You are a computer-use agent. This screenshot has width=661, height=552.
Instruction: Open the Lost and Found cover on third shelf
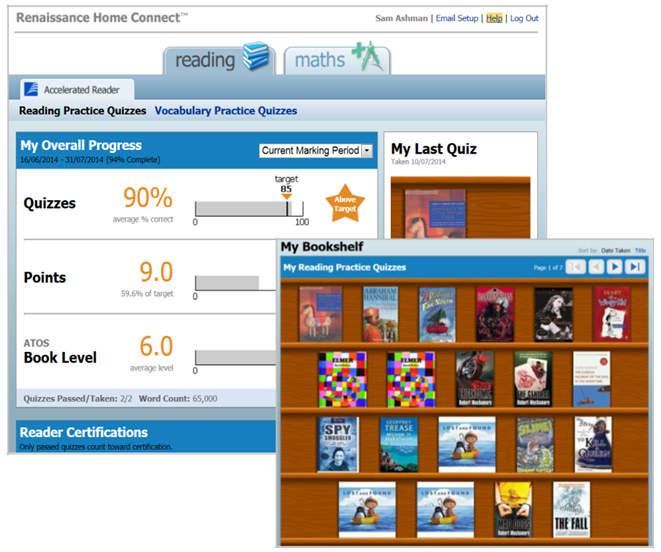click(467, 445)
